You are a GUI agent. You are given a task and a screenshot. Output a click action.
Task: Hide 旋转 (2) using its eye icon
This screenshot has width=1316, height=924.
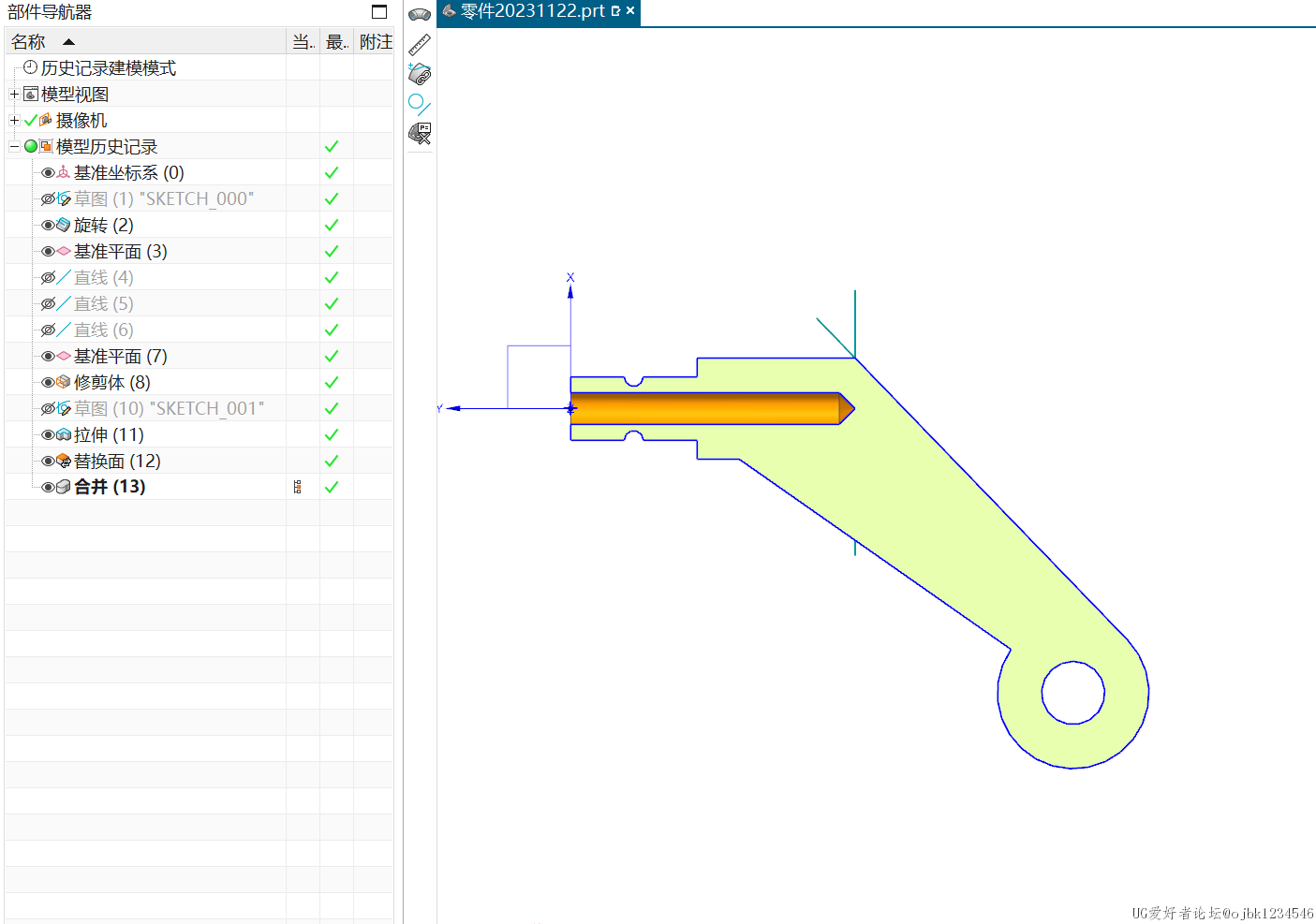48,226
